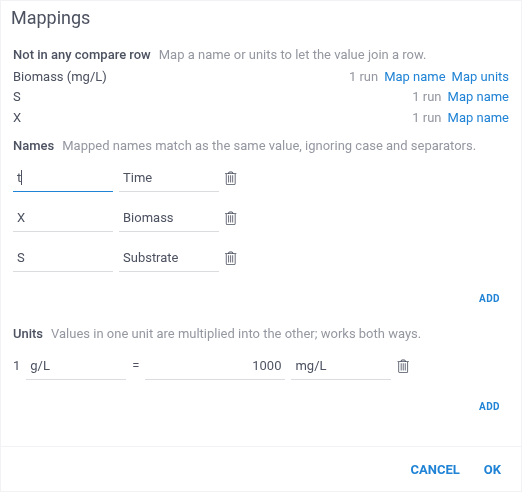Select the 'Biomass (mg/L)' unmapped entry
The width and height of the screenshot is (522, 492).
(x=60, y=77)
